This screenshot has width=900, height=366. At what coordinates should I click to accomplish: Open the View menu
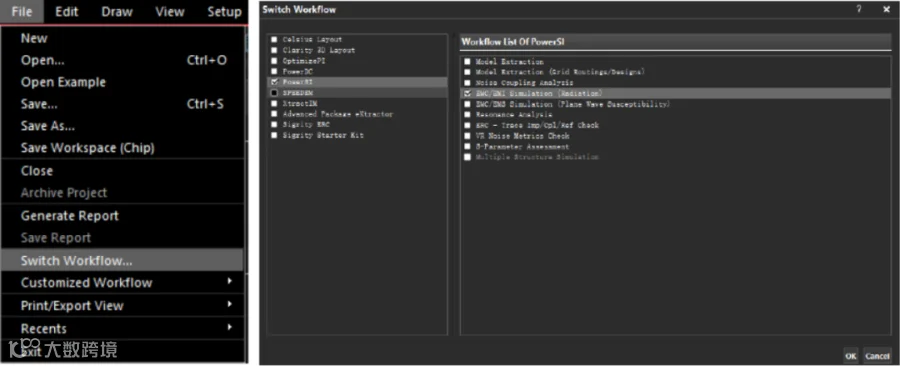coord(170,11)
